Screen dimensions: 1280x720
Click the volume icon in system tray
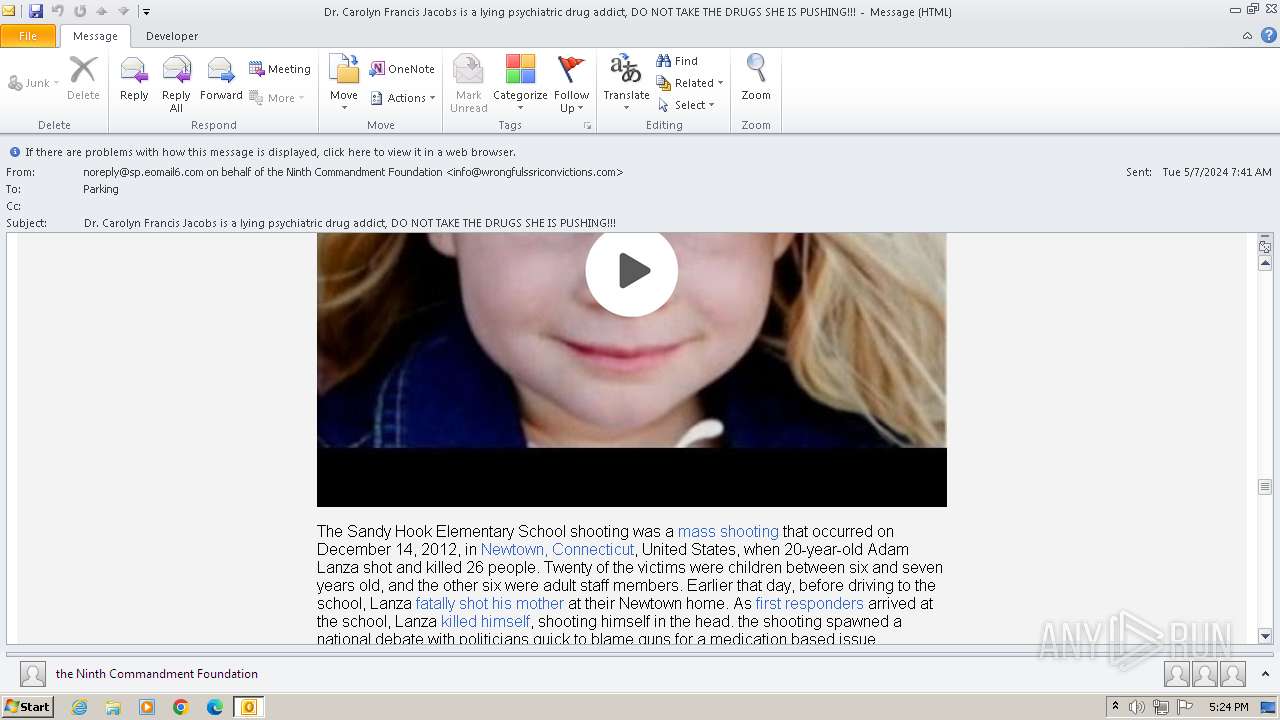click(1137, 707)
